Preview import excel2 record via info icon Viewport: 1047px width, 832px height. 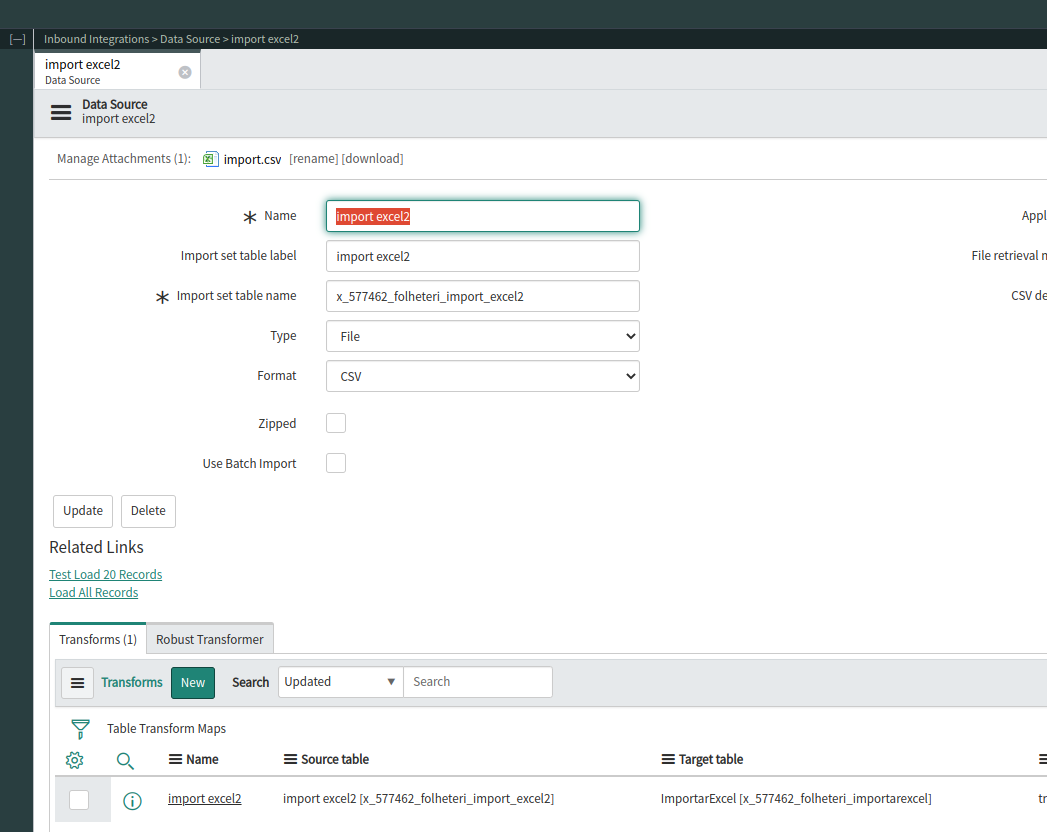pyautogui.click(x=132, y=800)
